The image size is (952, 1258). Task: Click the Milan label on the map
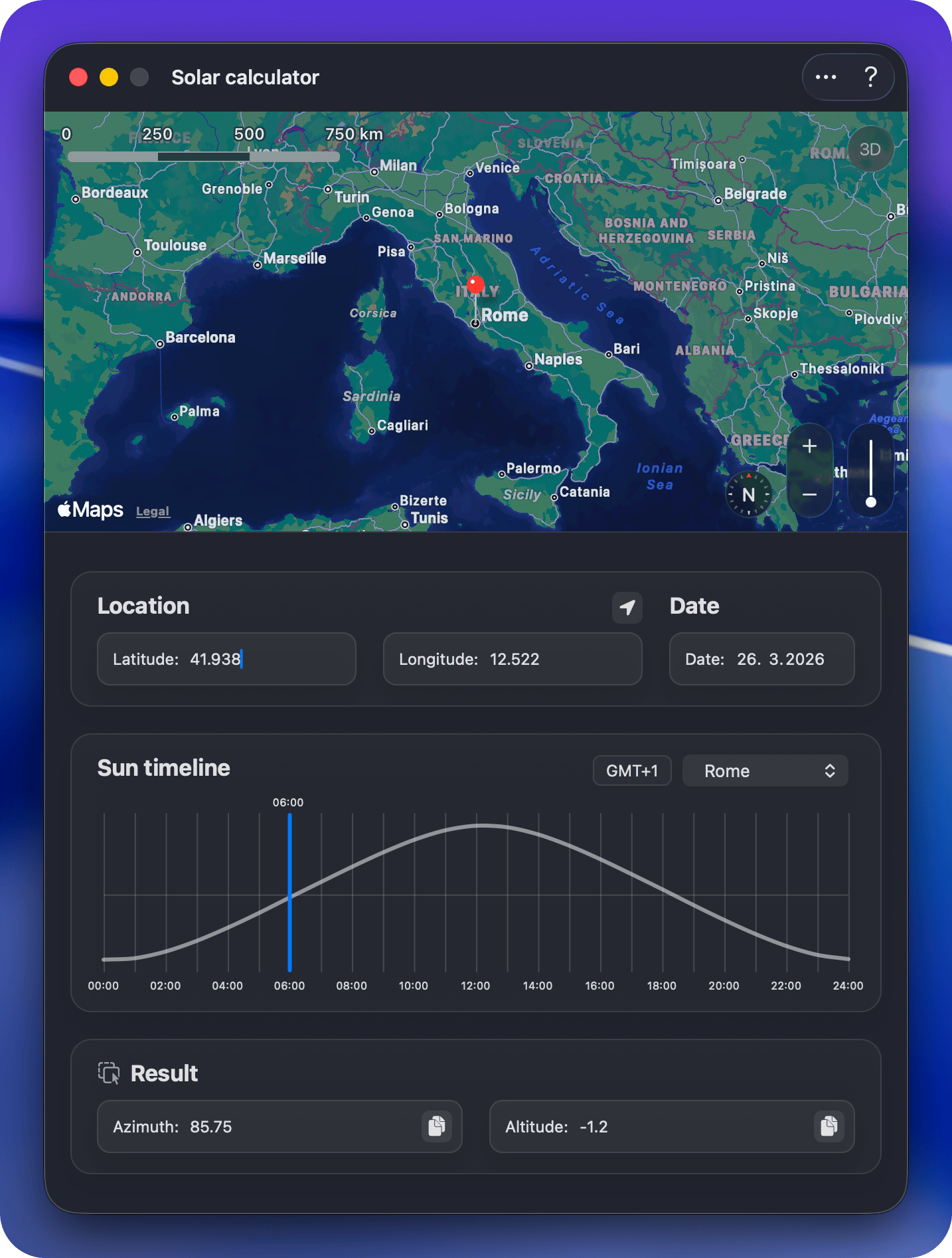coord(398,165)
